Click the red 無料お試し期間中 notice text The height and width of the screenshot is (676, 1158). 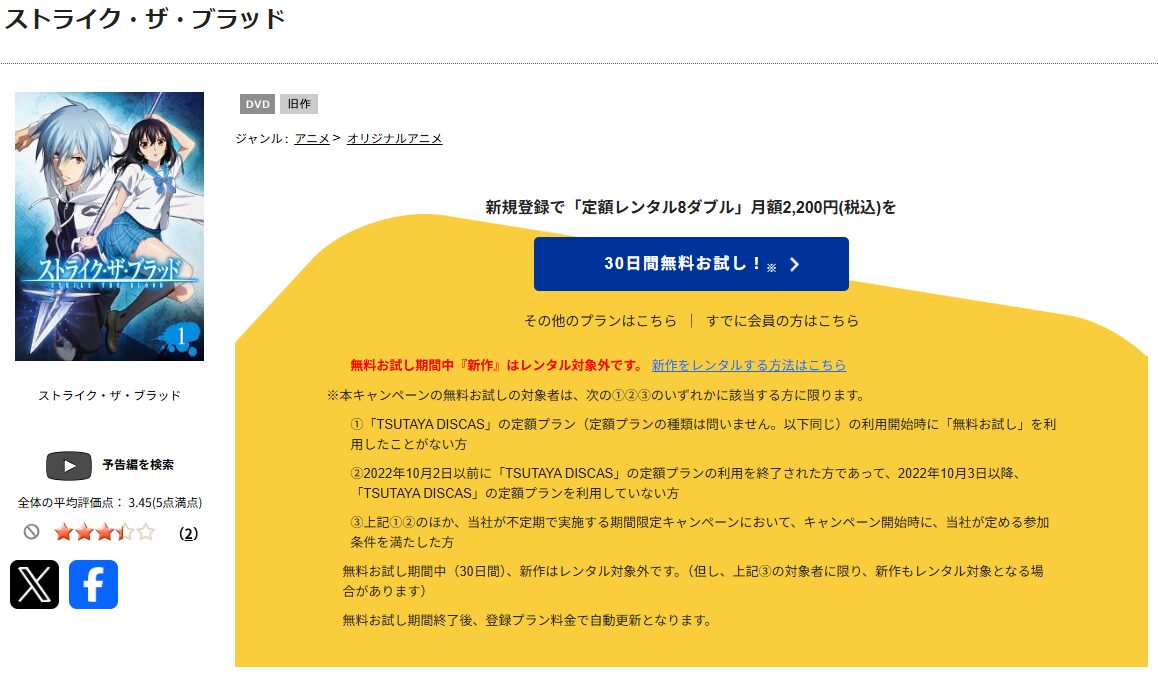coord(497,365)
